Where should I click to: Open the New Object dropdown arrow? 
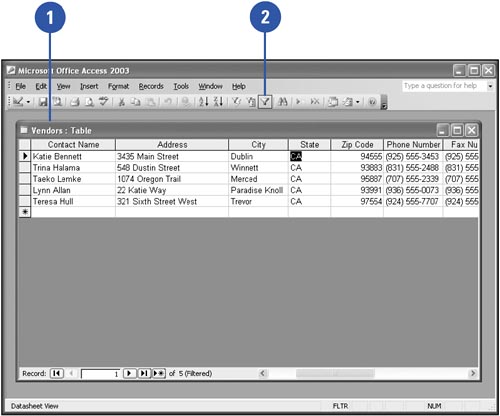point(358,102)
